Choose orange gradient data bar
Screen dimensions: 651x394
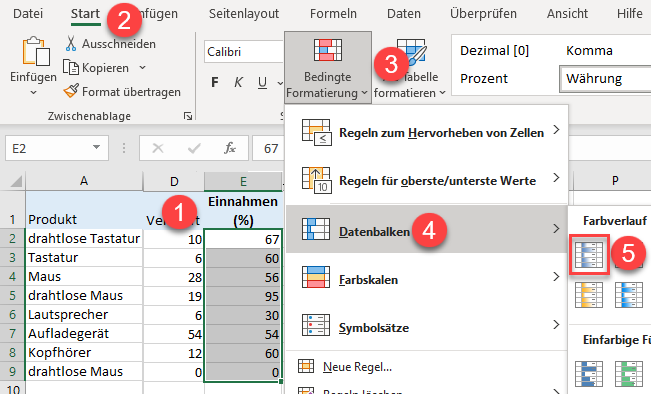tap(589, 294)
